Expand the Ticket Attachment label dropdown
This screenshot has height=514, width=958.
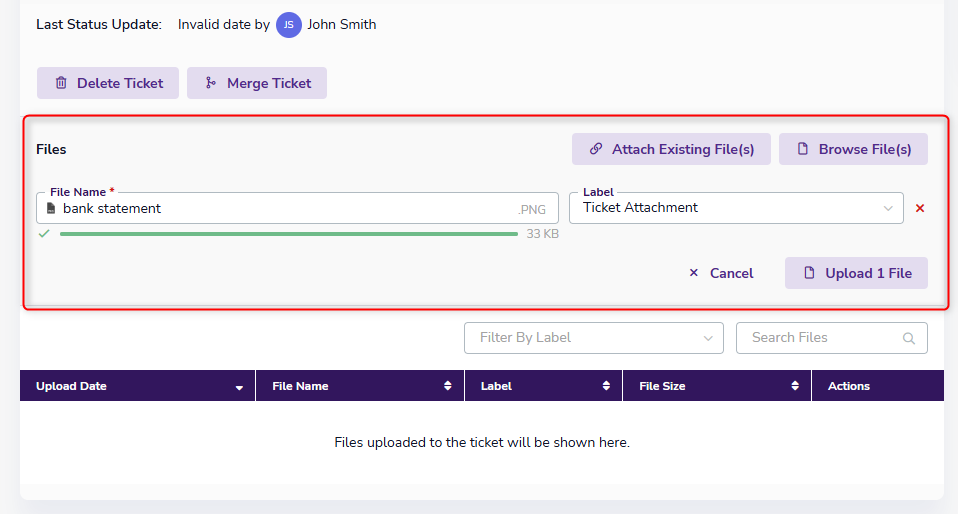[888, 208]
